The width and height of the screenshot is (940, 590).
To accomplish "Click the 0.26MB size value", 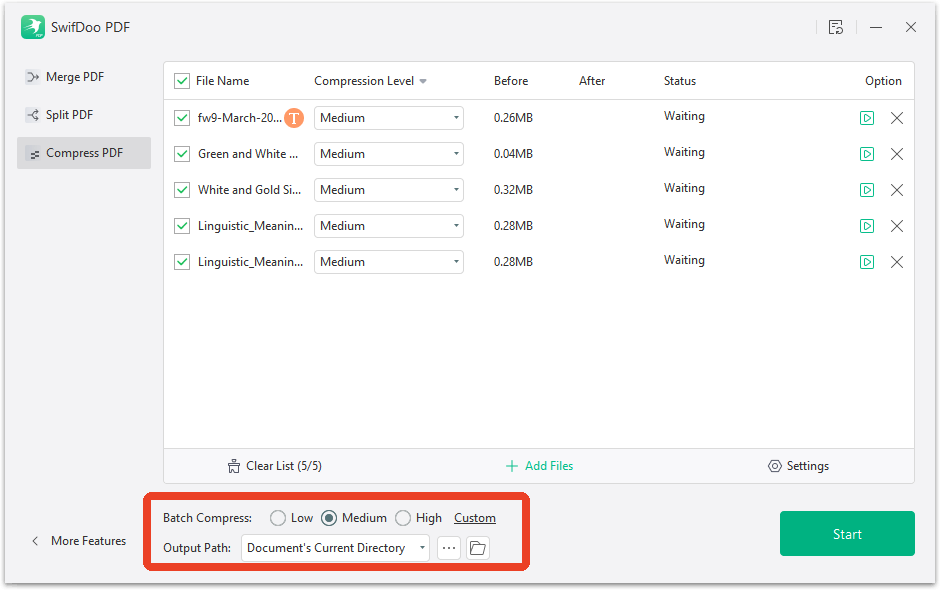I will tap(513, 118).
